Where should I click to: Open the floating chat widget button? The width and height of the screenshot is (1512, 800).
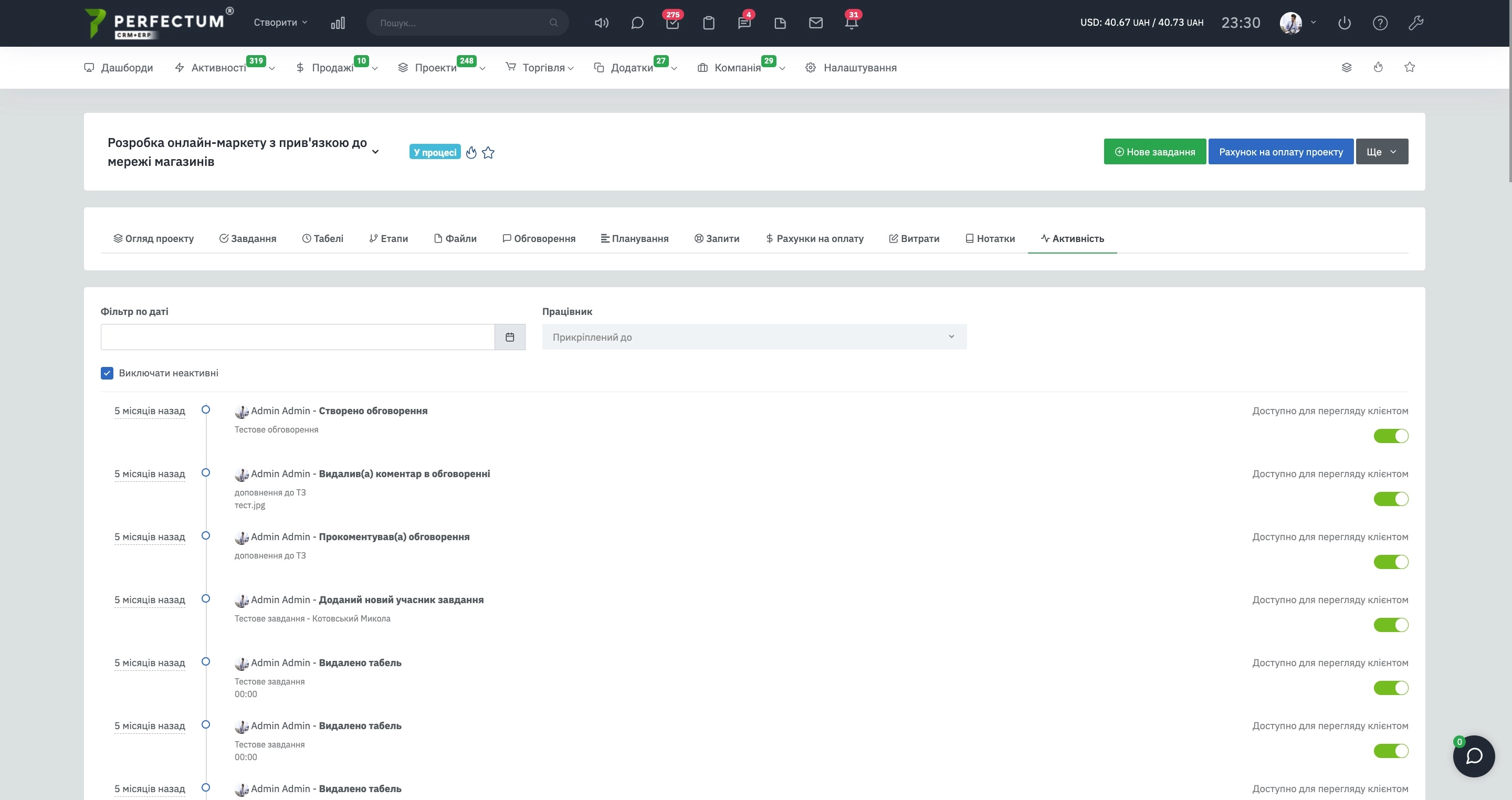[1474, 756]
